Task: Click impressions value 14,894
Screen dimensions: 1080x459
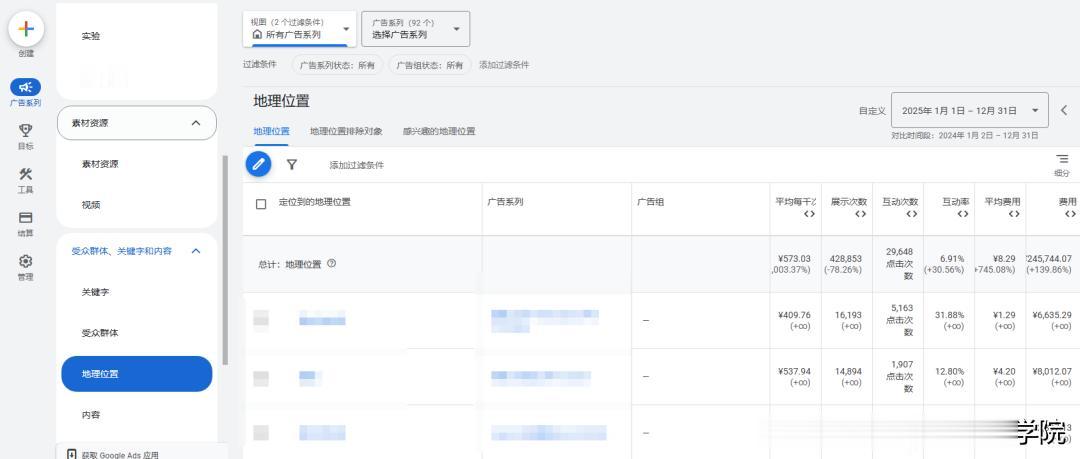Action: pos(851,371)
